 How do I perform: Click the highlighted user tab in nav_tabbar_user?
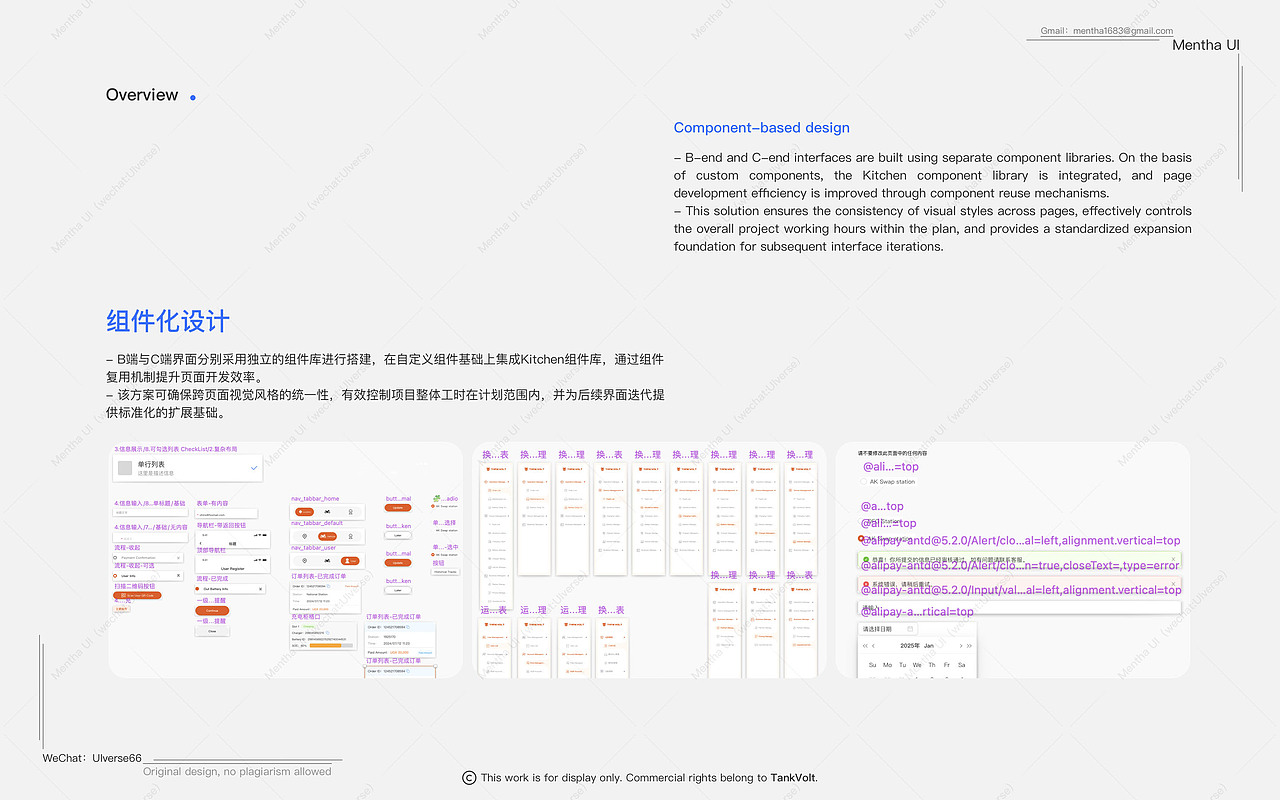[x=350, y=561]
